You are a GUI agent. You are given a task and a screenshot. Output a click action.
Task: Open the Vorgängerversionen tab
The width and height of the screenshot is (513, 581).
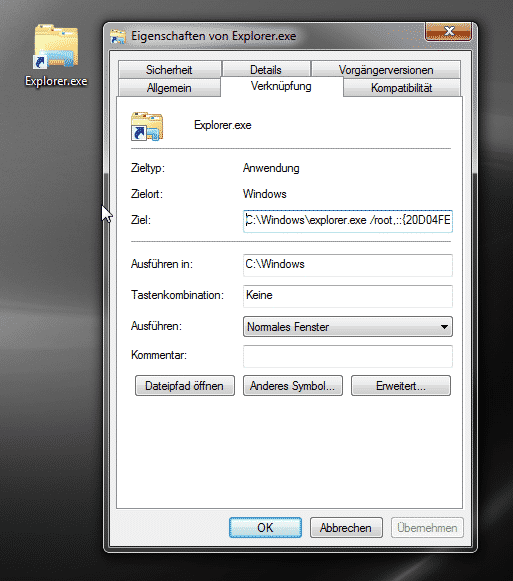[386, 69]
